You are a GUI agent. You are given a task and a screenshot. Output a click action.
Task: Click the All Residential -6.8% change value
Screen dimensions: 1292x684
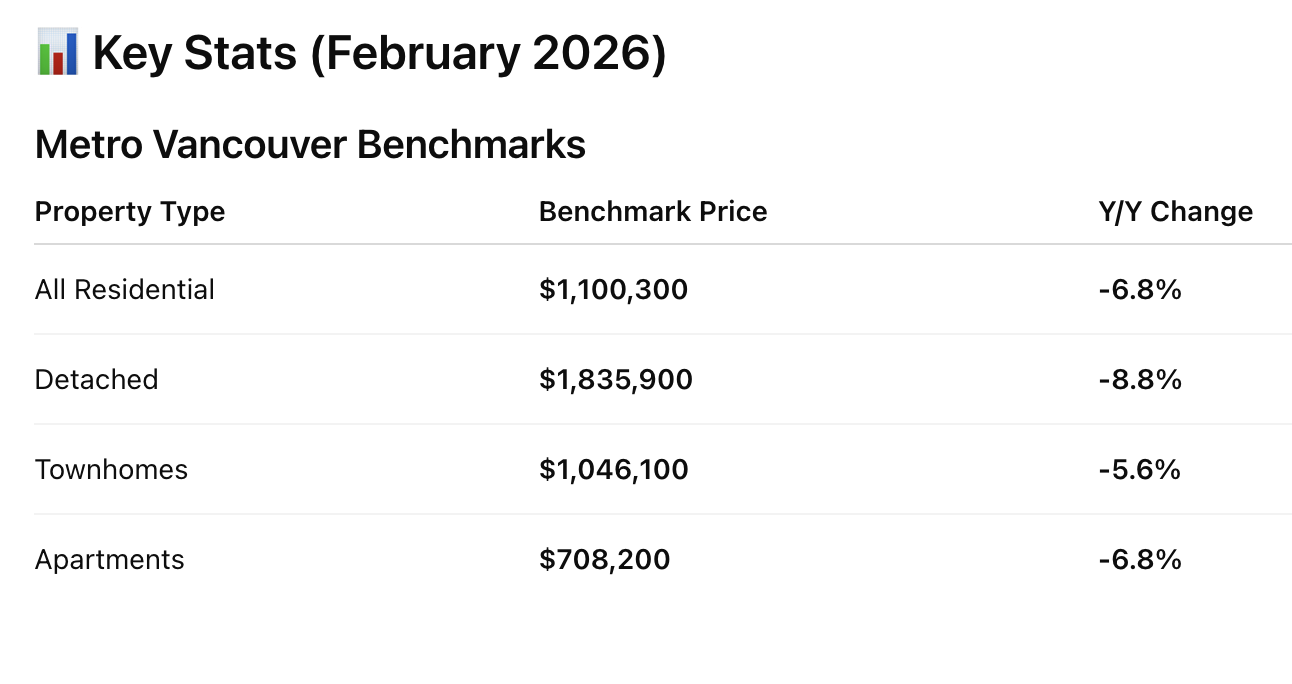[1140, 290]
